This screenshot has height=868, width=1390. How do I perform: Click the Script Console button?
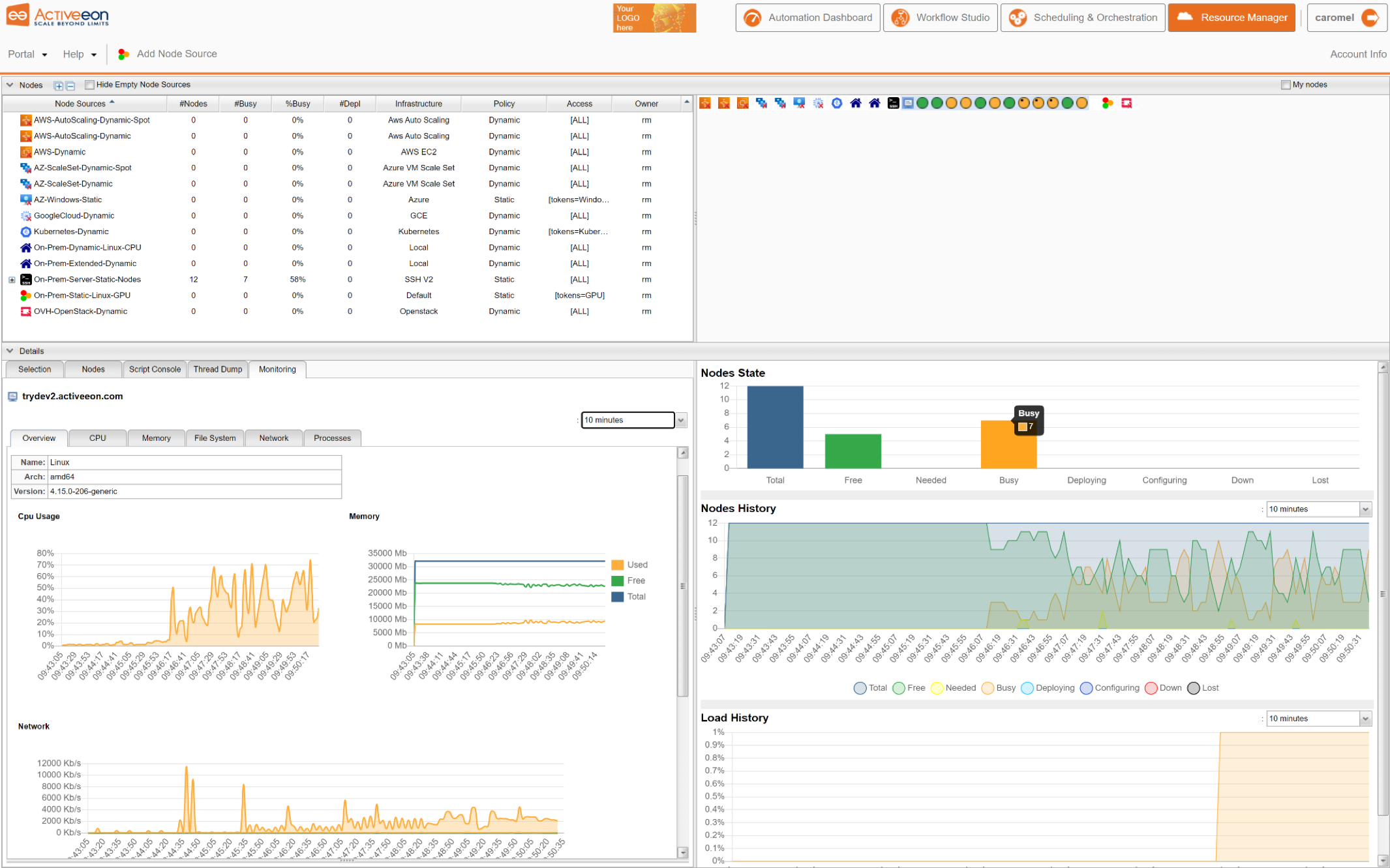tap(154, 369)
